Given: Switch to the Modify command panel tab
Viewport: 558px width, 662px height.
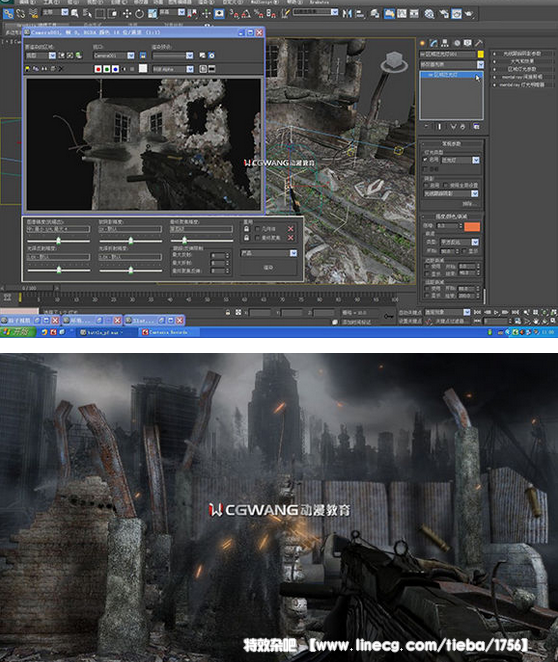Looking at the screenshot, I should pyautogui.click(x=434, y=43).
